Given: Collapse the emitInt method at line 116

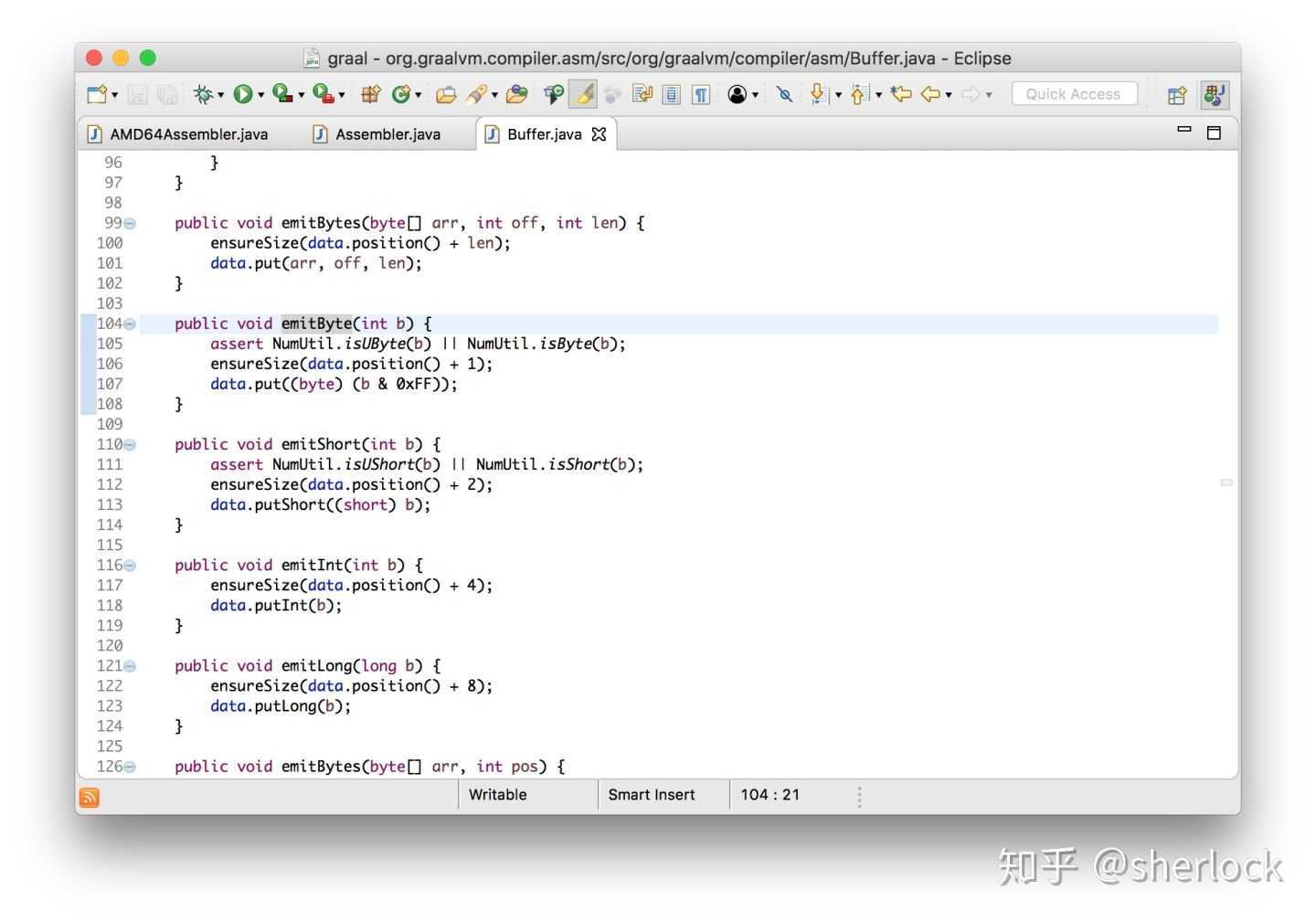Looking at the screenshot, I should (x=130, y=566).
